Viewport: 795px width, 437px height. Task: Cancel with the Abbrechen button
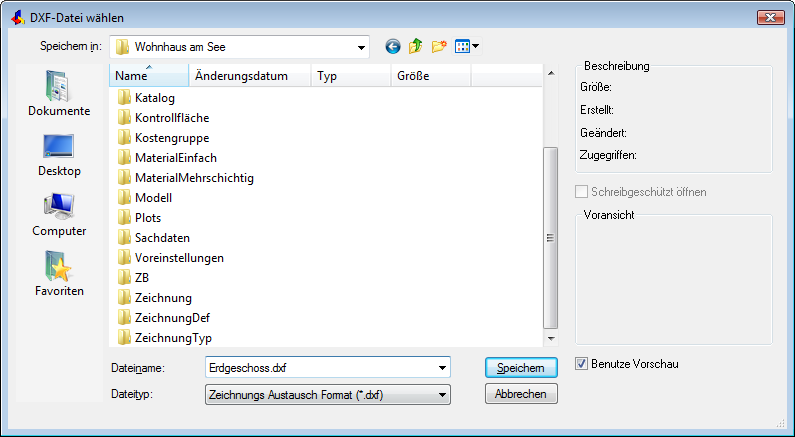(521, 394)
